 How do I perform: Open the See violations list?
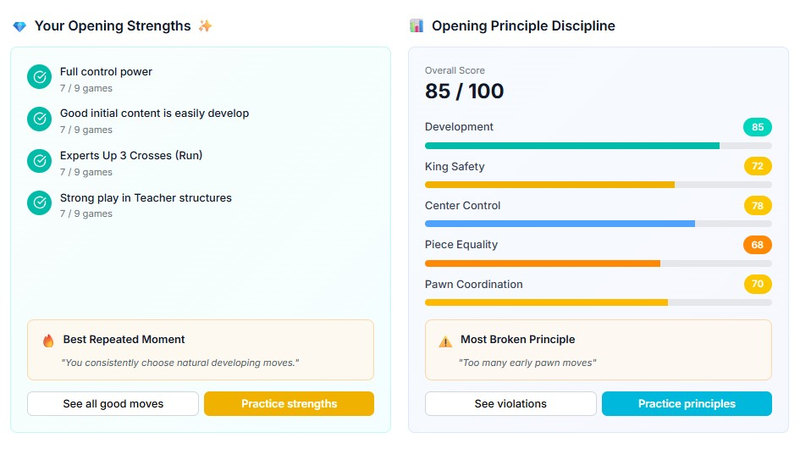(x=510, y=404)
